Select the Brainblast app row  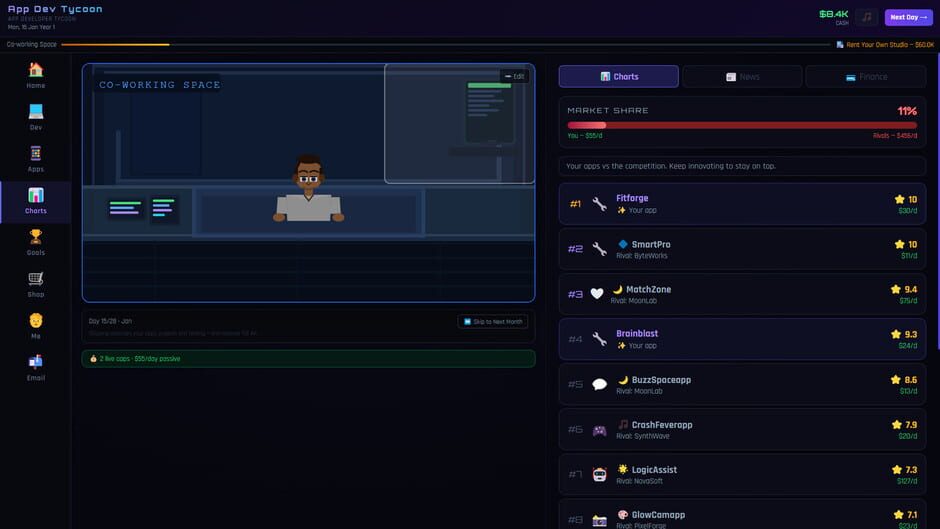[x=742, y=339]
